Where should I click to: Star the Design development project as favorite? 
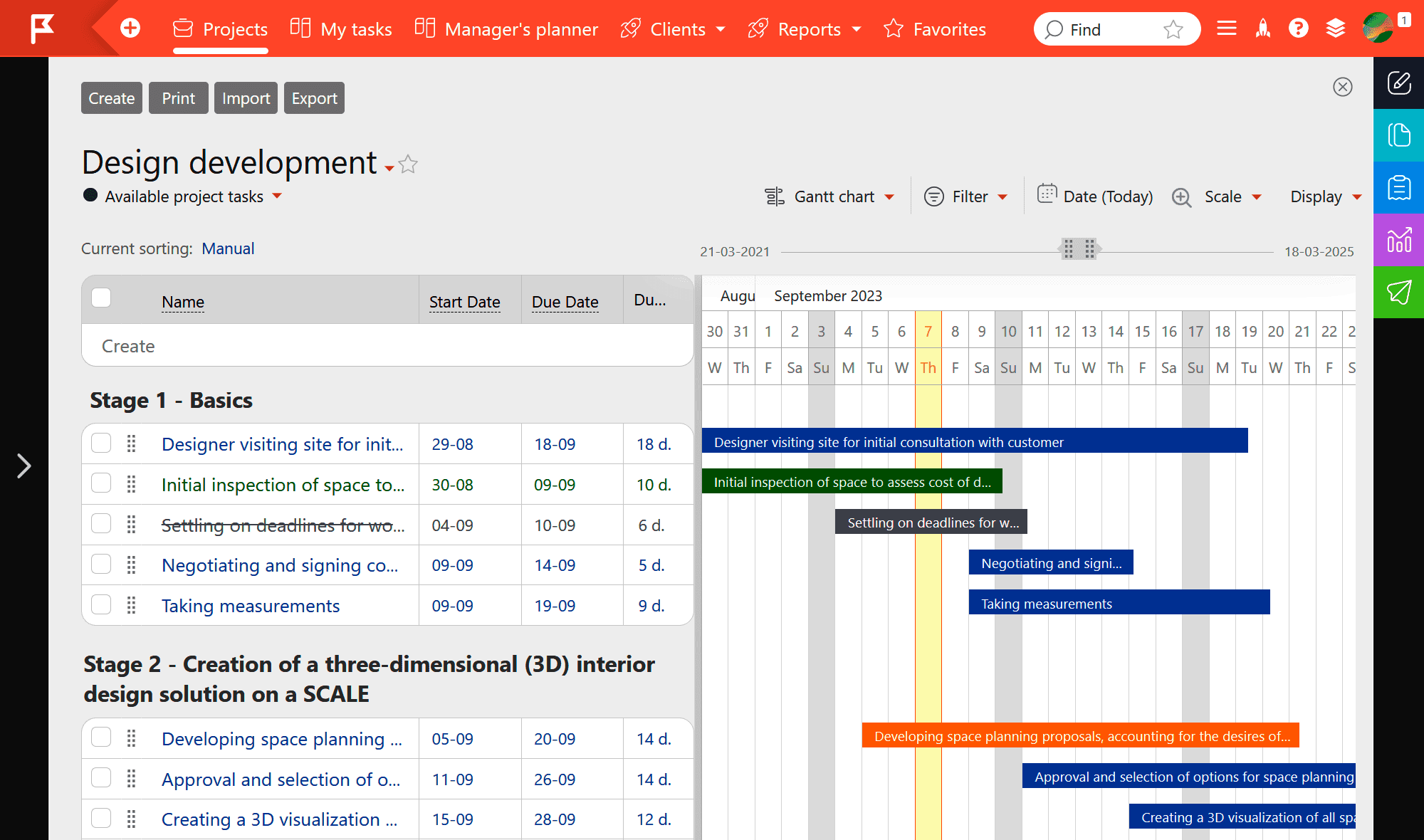click(408, 164)
